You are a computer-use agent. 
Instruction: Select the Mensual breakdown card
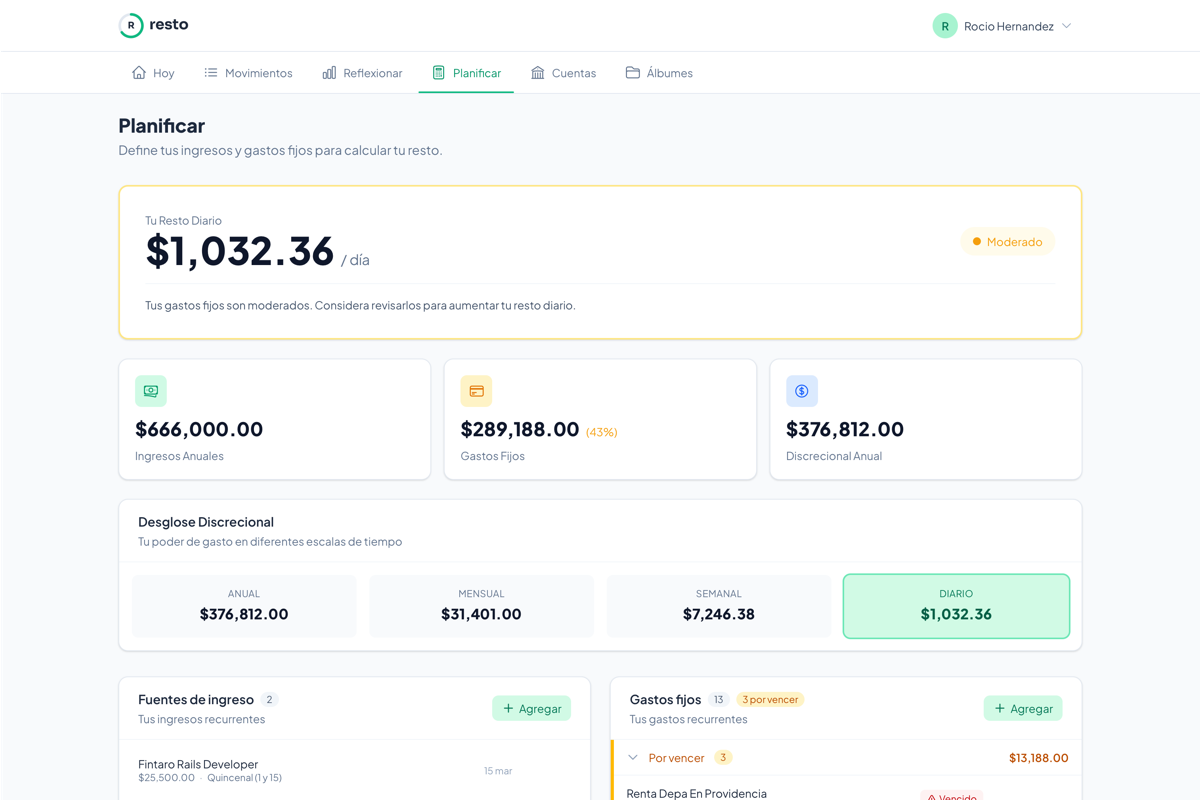(481, 606)
